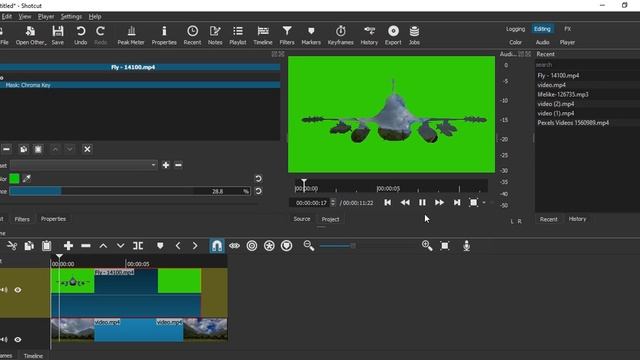Open the Filters panel from the toolbar
The height and width of the screenshot is (360, 640).
coord(287,35)
